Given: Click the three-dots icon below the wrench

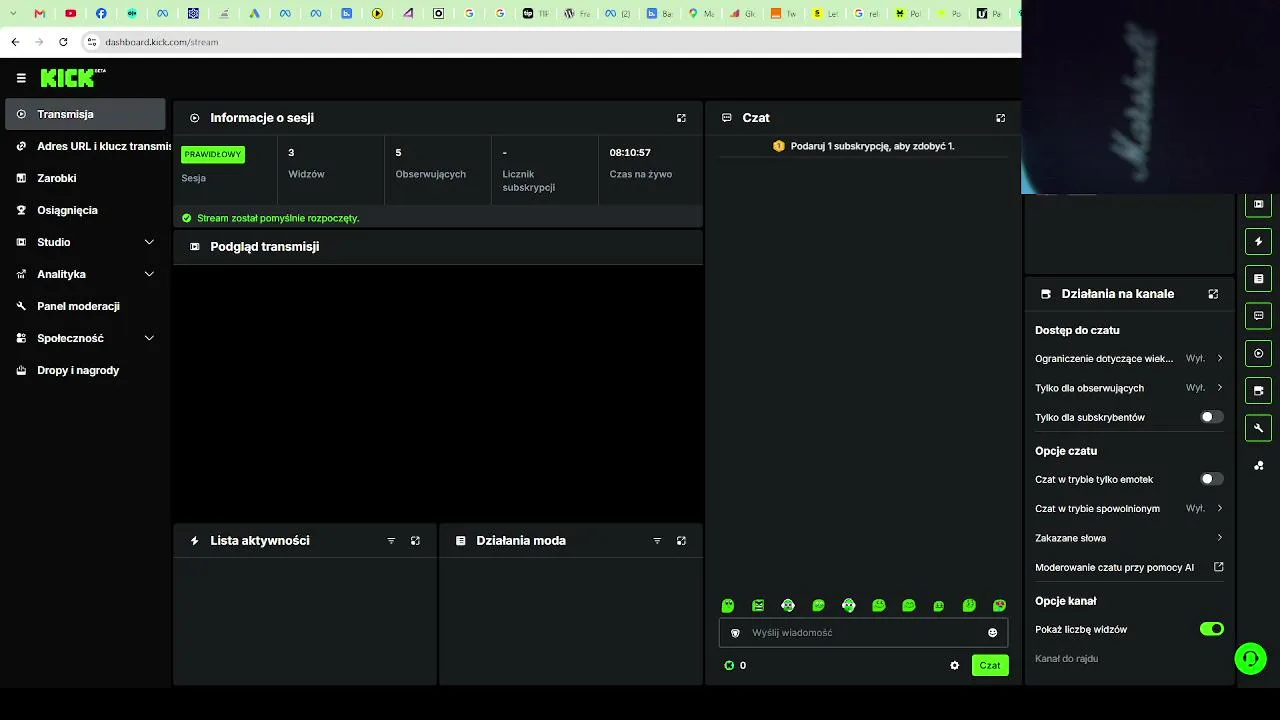Looking at the screenshot, I should [1258, 465].
